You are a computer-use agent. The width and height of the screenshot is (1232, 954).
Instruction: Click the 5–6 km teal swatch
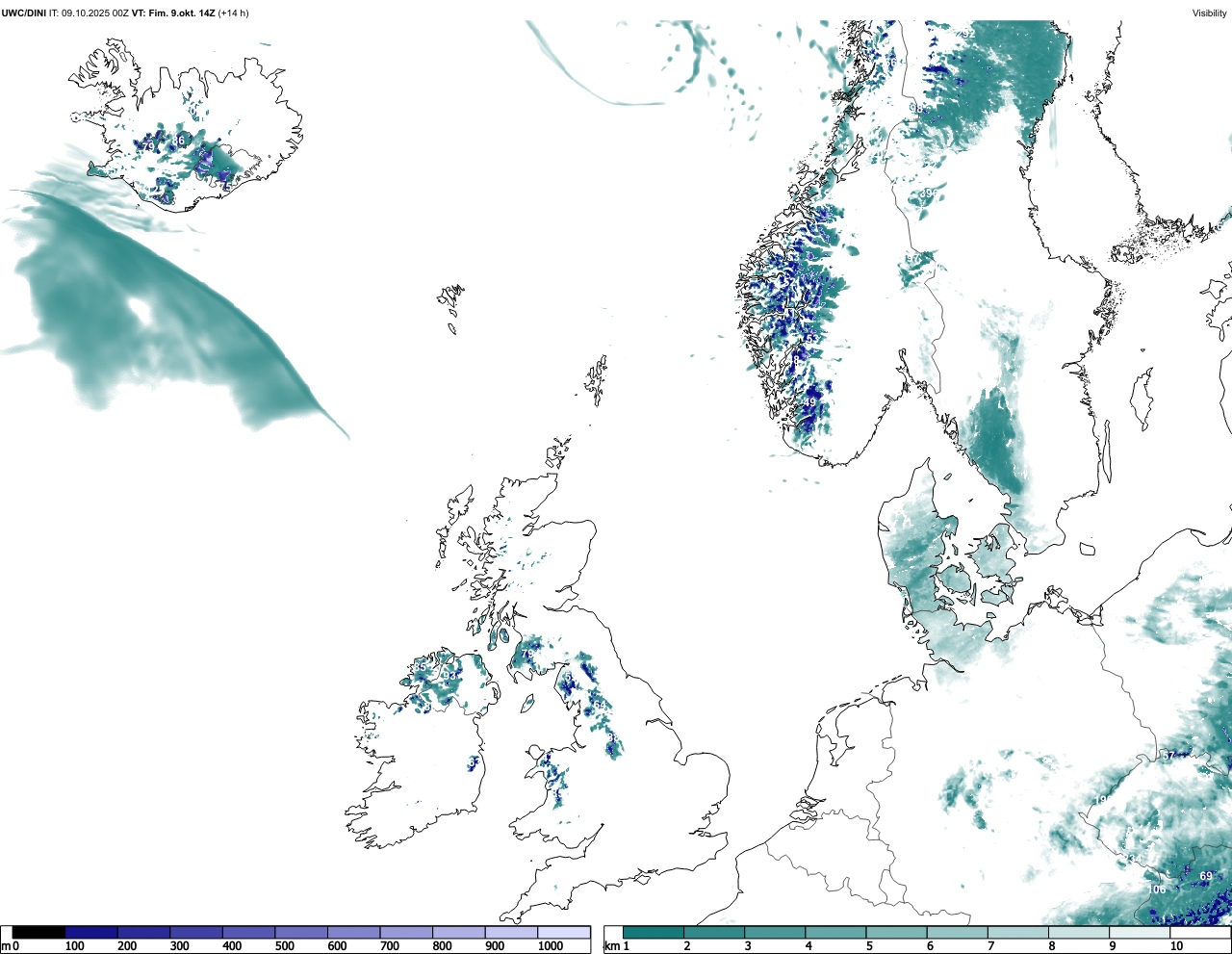coord(897,932)
